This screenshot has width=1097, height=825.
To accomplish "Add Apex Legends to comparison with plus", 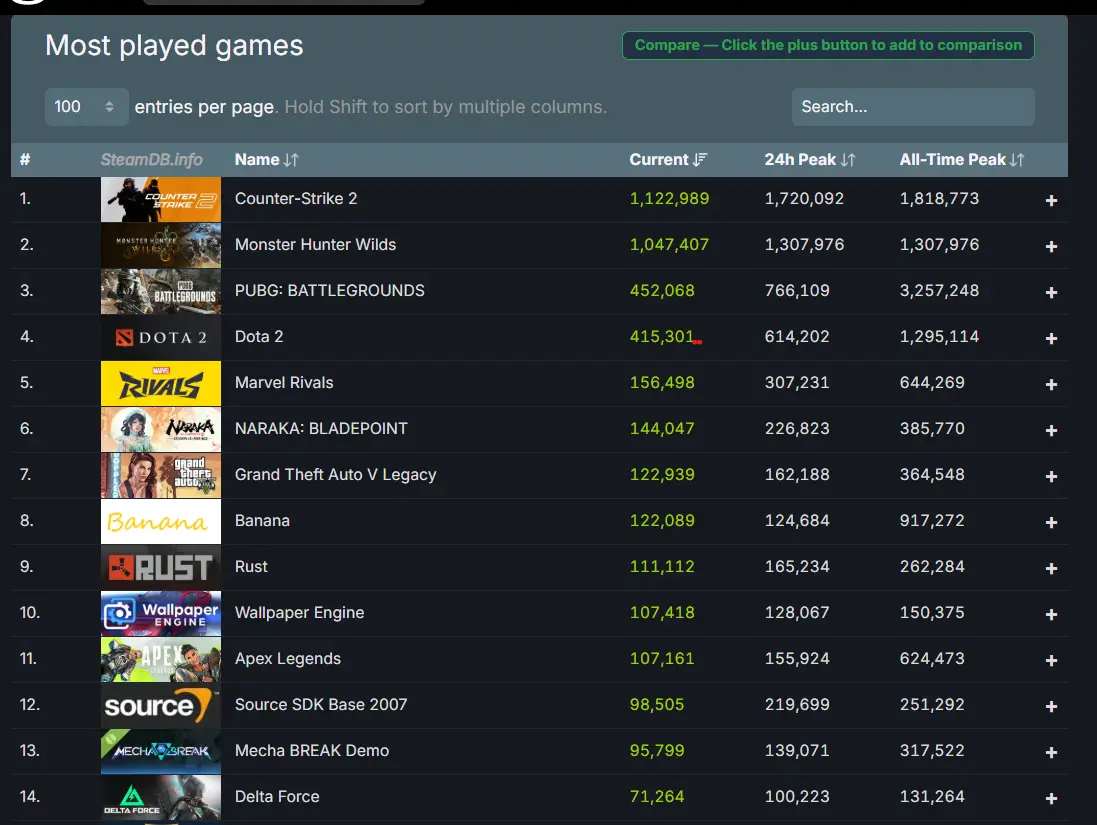I will point(1051,661).
